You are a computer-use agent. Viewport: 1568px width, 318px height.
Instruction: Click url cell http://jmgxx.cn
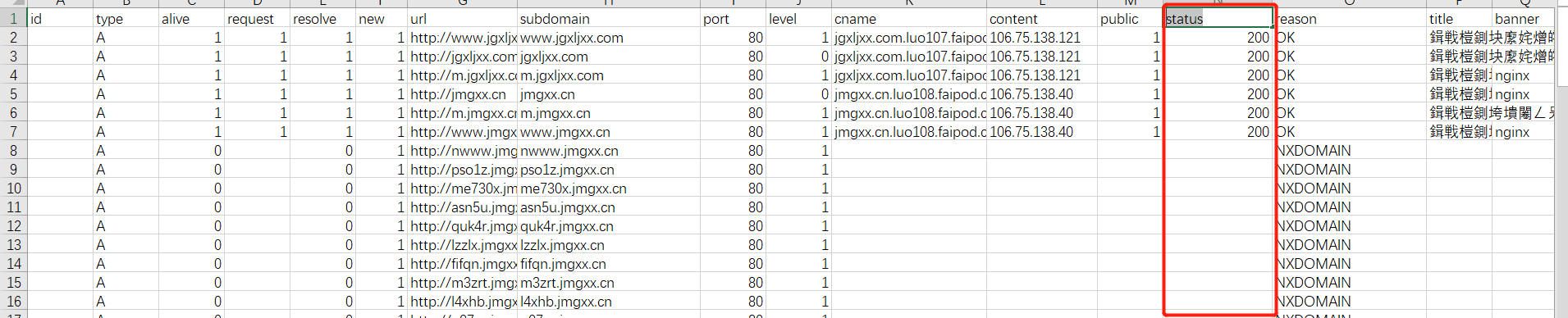[463, 94]
